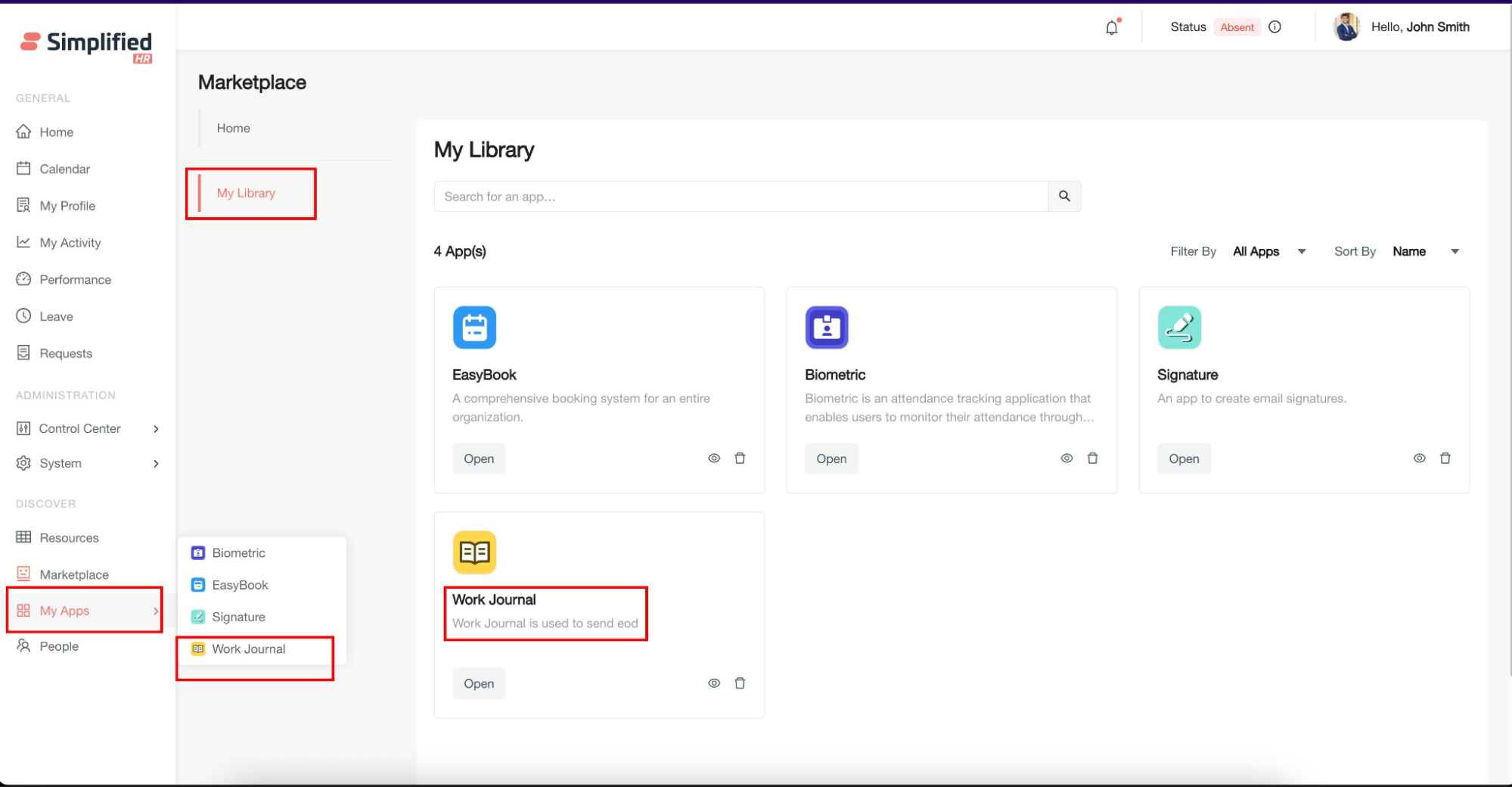Click the Search for an app field
Screen dimensions: 1512x787
pos(740,197)
